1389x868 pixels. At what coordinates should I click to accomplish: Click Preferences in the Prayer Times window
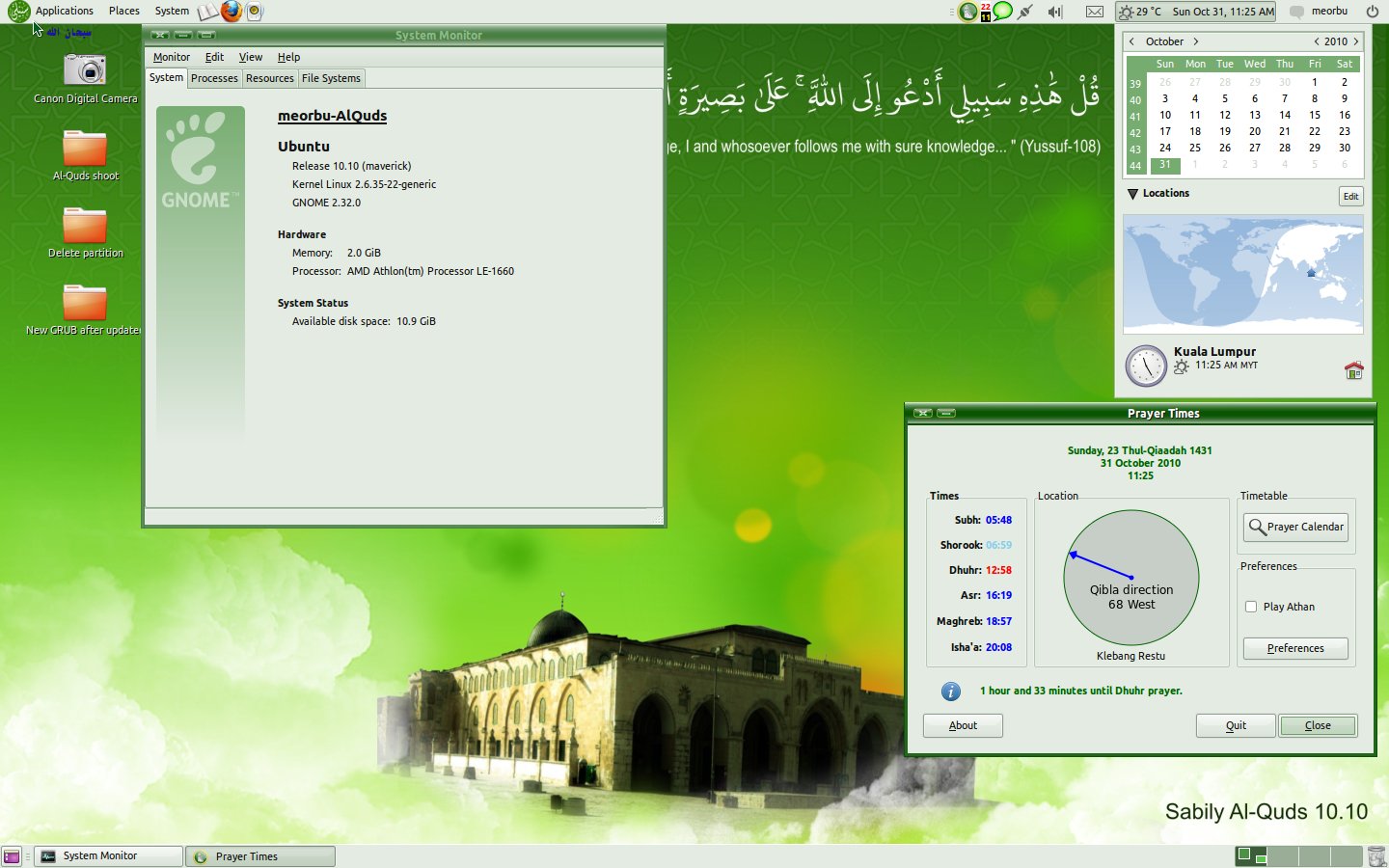pos(1295,648)
